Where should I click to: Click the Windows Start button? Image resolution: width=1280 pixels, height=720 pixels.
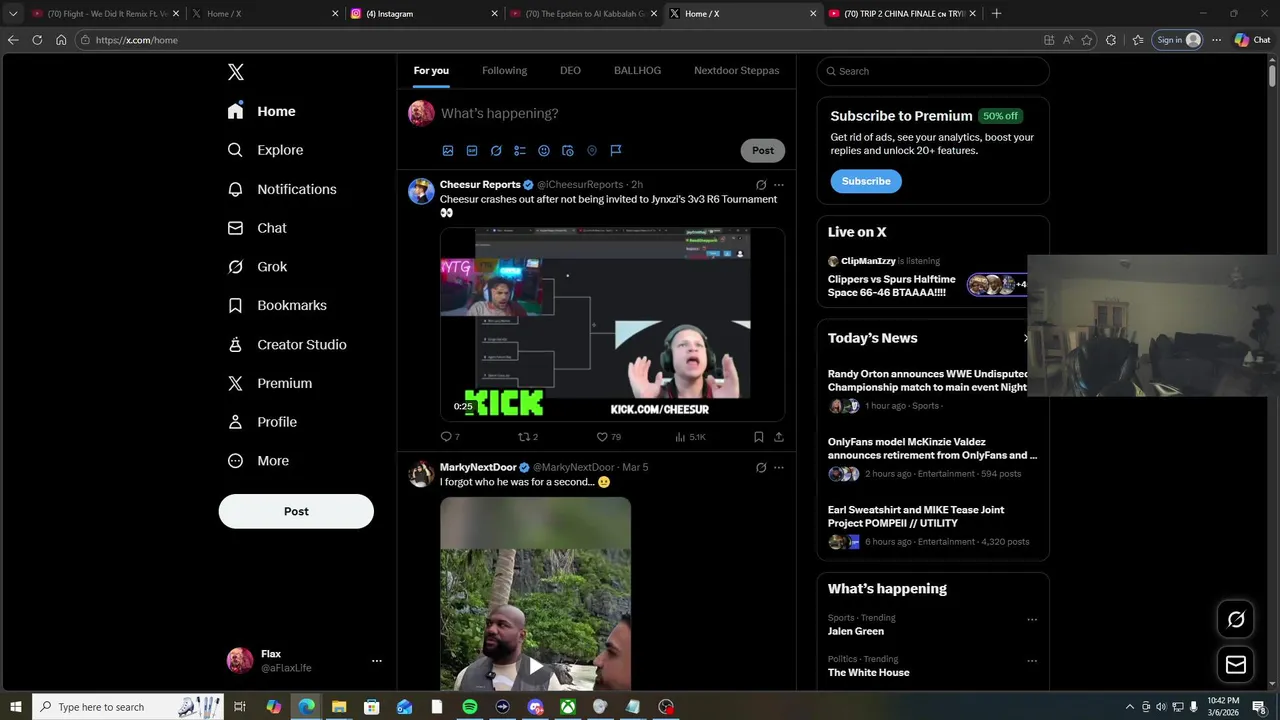(16, 707)
